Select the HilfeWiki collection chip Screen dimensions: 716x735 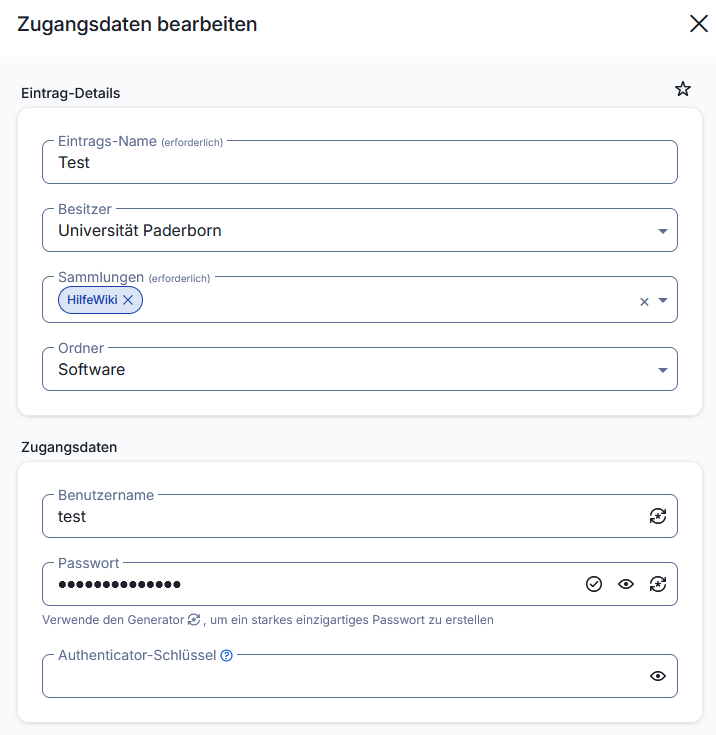[x=92, y=300]
